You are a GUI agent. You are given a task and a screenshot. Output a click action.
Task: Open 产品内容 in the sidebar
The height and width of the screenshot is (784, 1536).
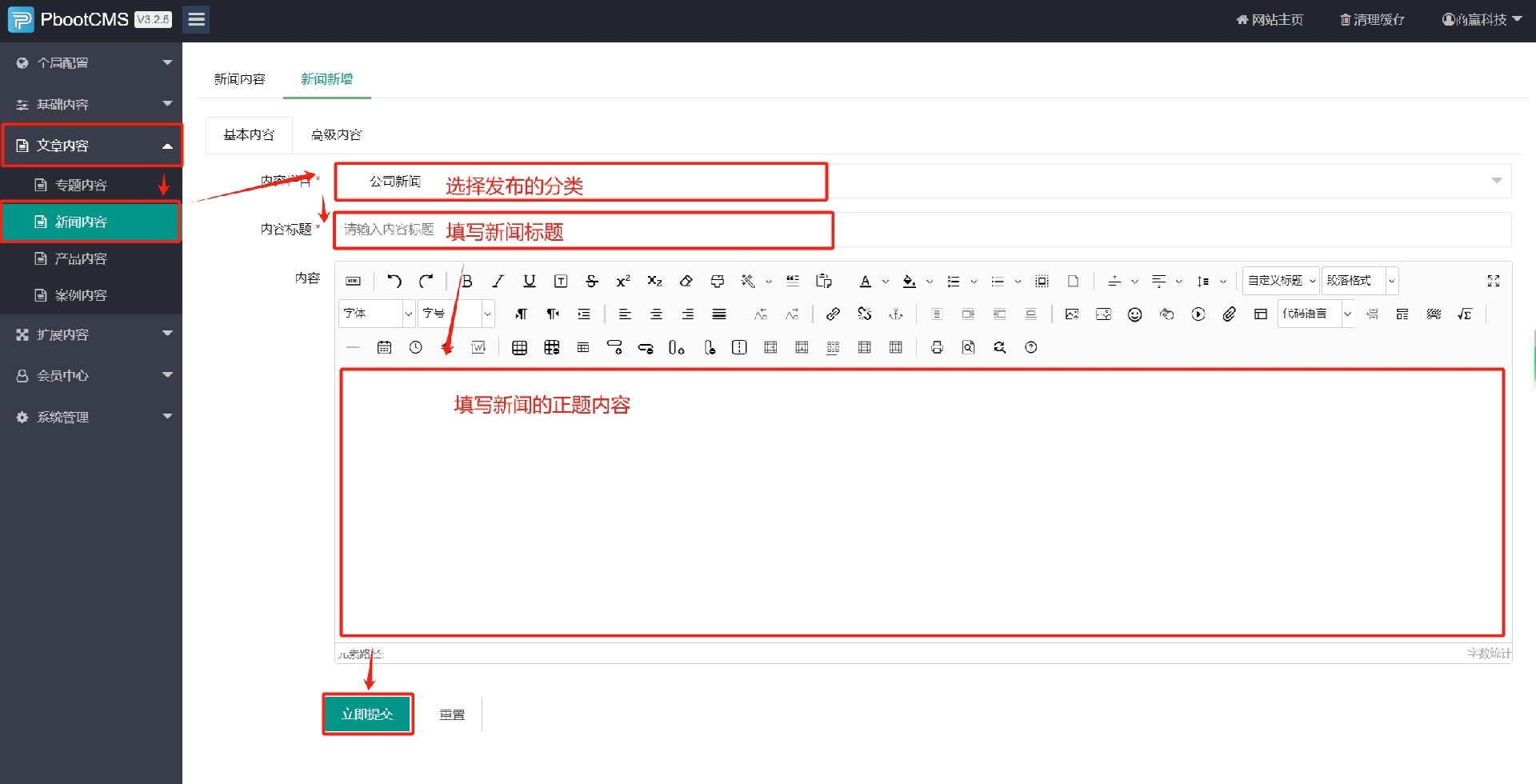91,258
